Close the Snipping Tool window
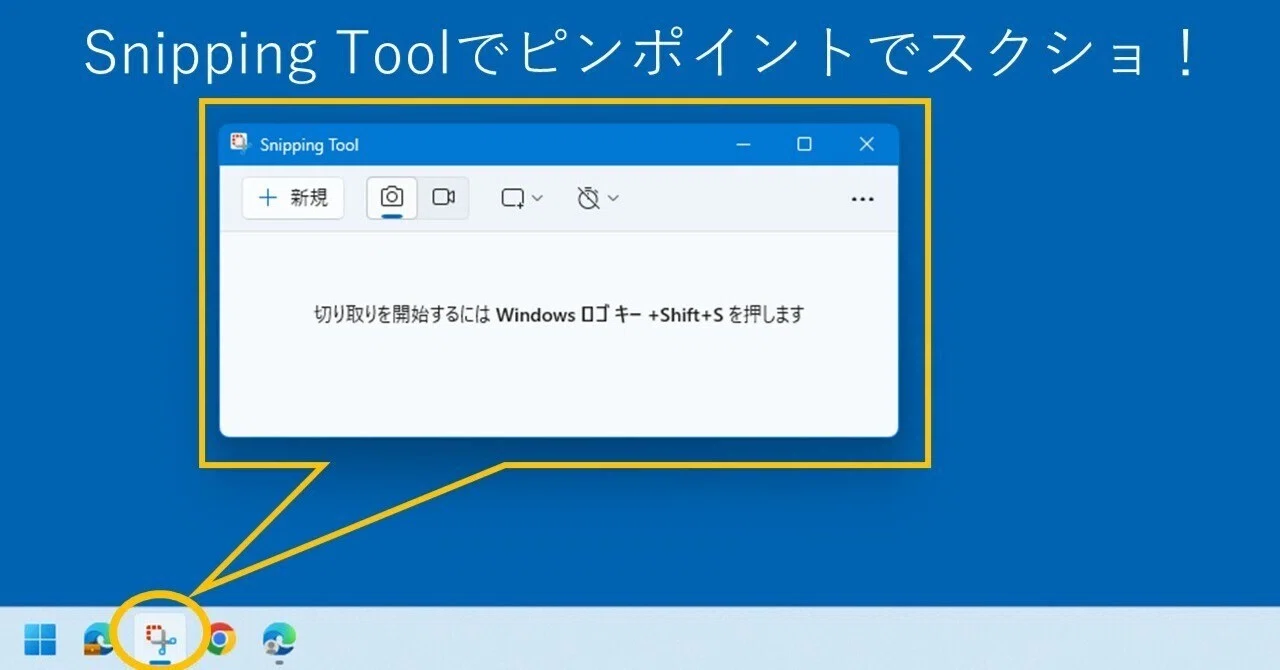This screenshot has height=670, width=1280. tap(866, 145)
